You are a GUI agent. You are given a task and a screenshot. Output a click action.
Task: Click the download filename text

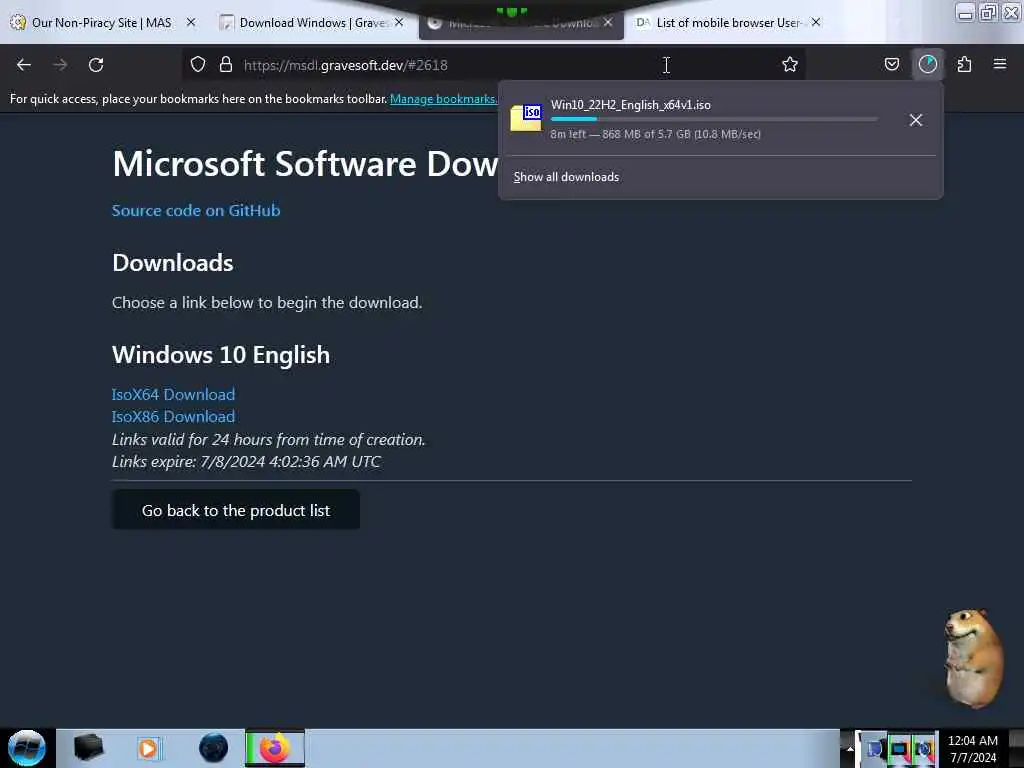631,104
